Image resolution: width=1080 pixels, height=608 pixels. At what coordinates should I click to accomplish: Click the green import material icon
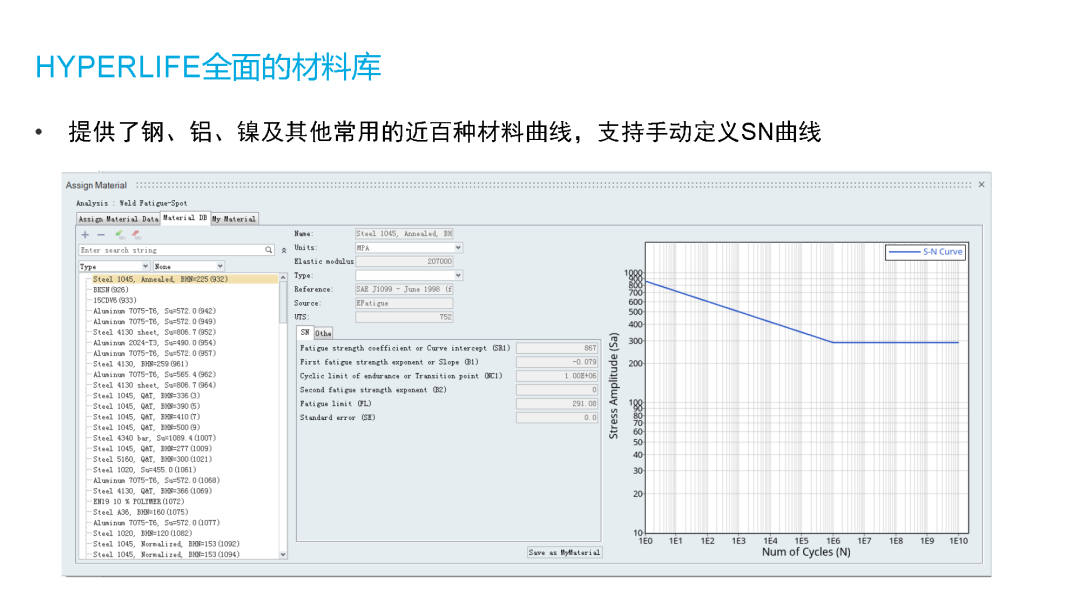pyautogui.click(x=120, y=235)
